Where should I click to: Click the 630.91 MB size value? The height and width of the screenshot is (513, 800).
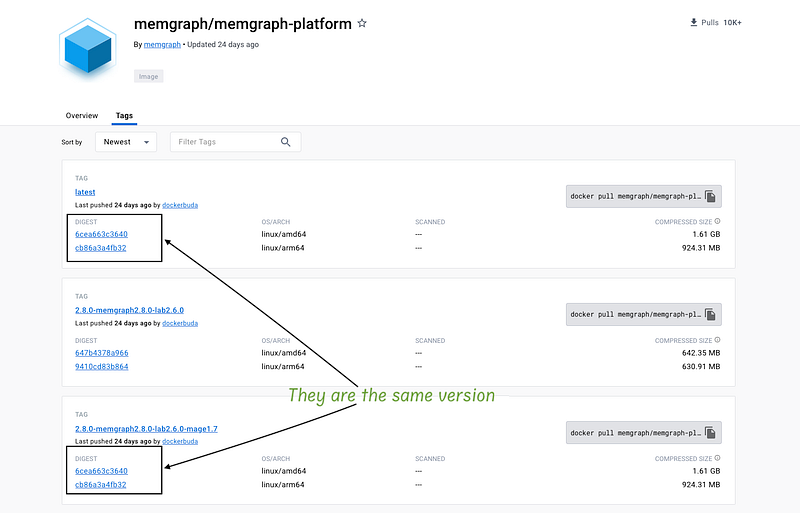pos(701,367)
